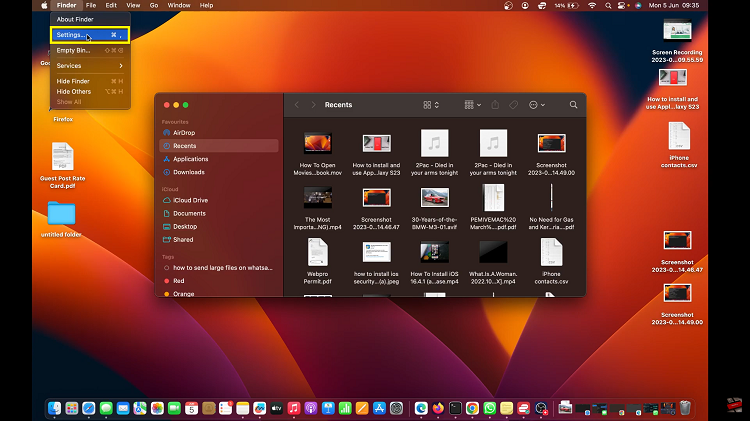Image resolution: width=750 pixels, height=421 pixels.
Task: Select Applications in the sidebar
Action: tap(219, 159)
